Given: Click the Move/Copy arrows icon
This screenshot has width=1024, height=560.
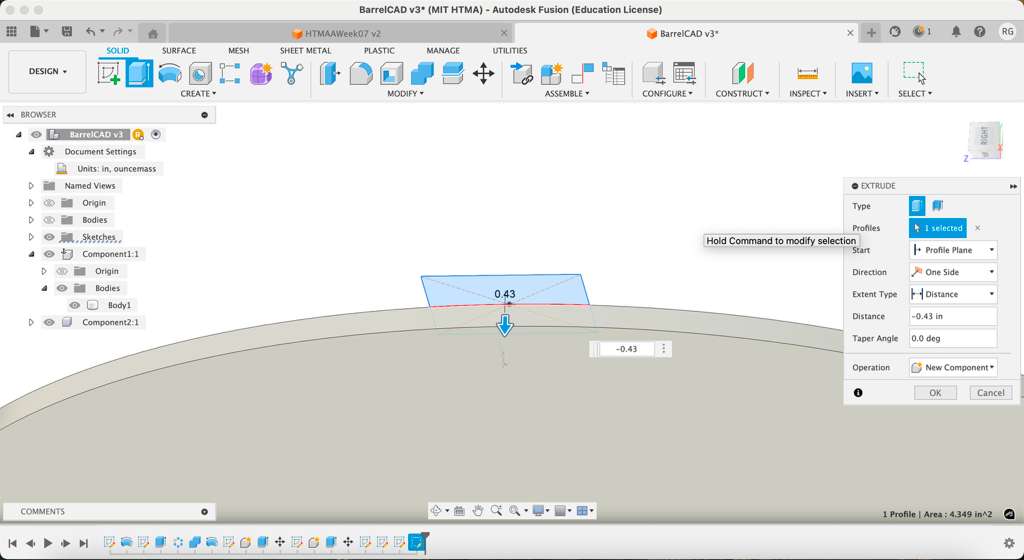Looking at the screenshot, I should (x=483, y=73).
